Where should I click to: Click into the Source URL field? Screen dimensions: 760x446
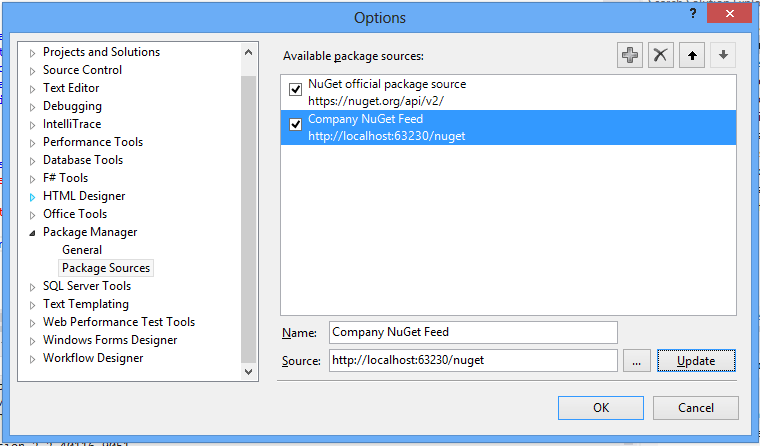coord(472,360)
